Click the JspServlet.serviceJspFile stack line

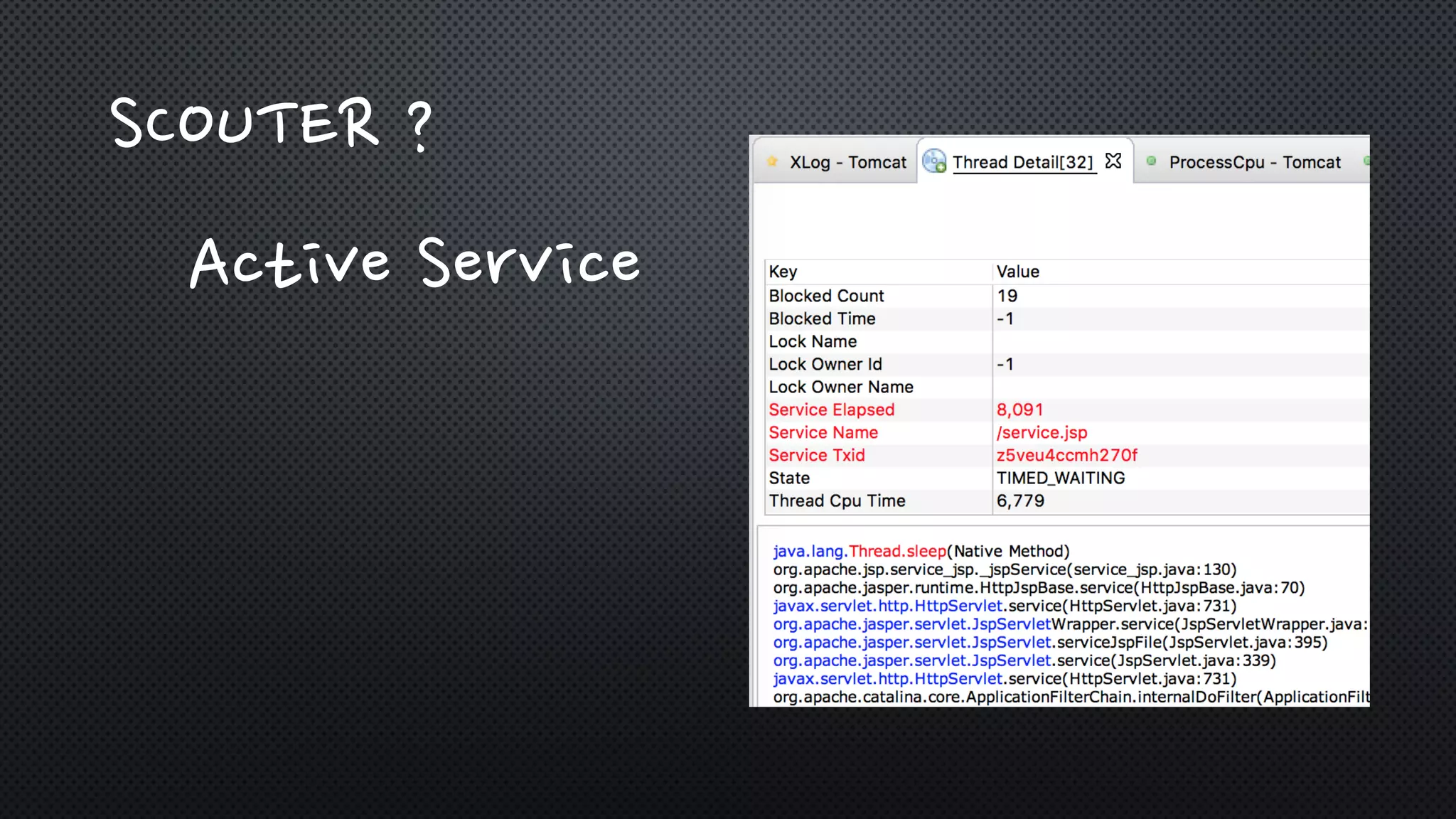1050,643
